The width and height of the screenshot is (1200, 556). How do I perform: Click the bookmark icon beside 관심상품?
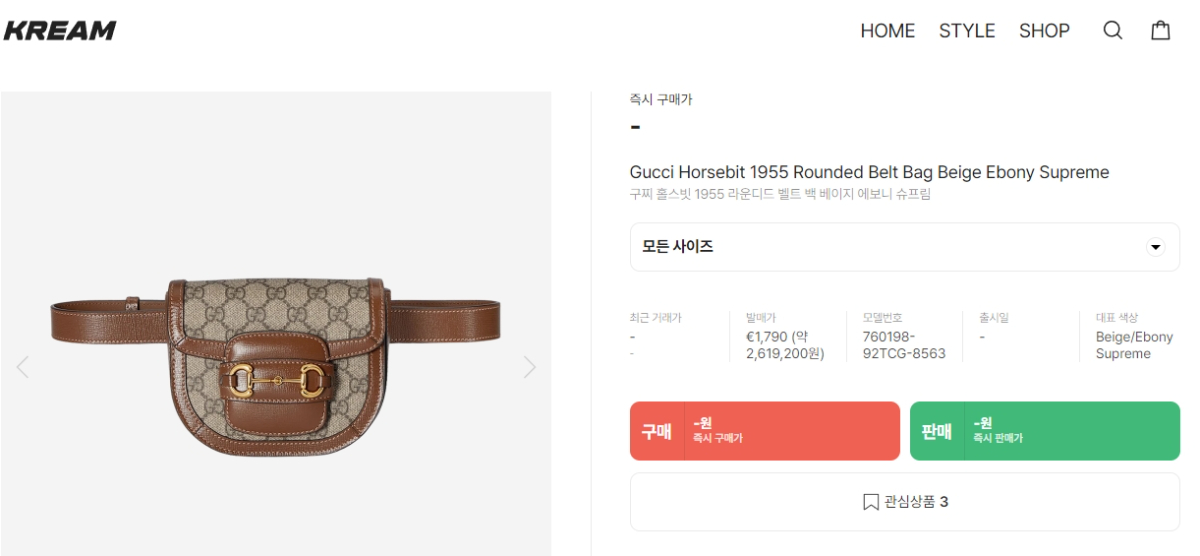(870, 502)
